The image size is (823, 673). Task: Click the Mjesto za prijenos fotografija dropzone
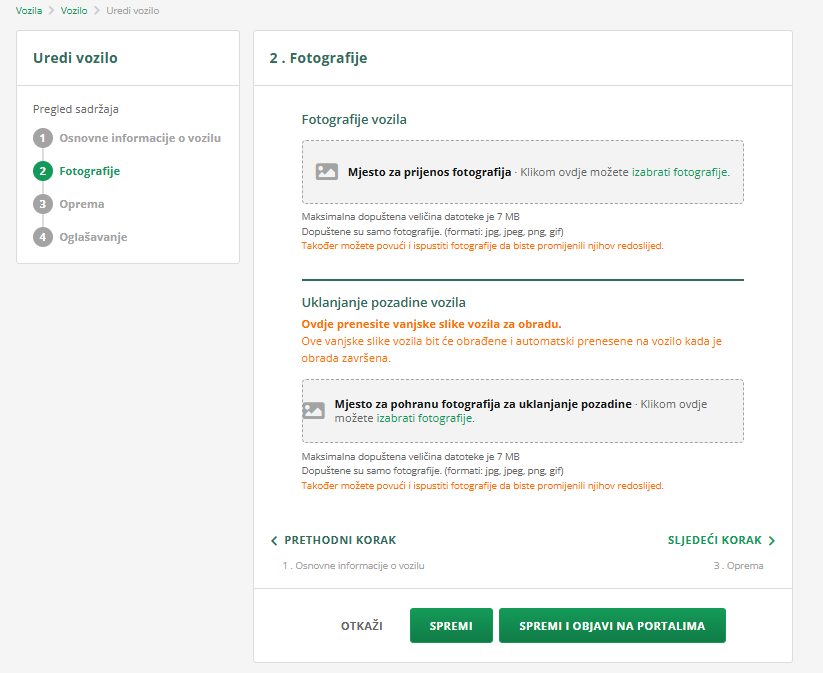point(523,172)
